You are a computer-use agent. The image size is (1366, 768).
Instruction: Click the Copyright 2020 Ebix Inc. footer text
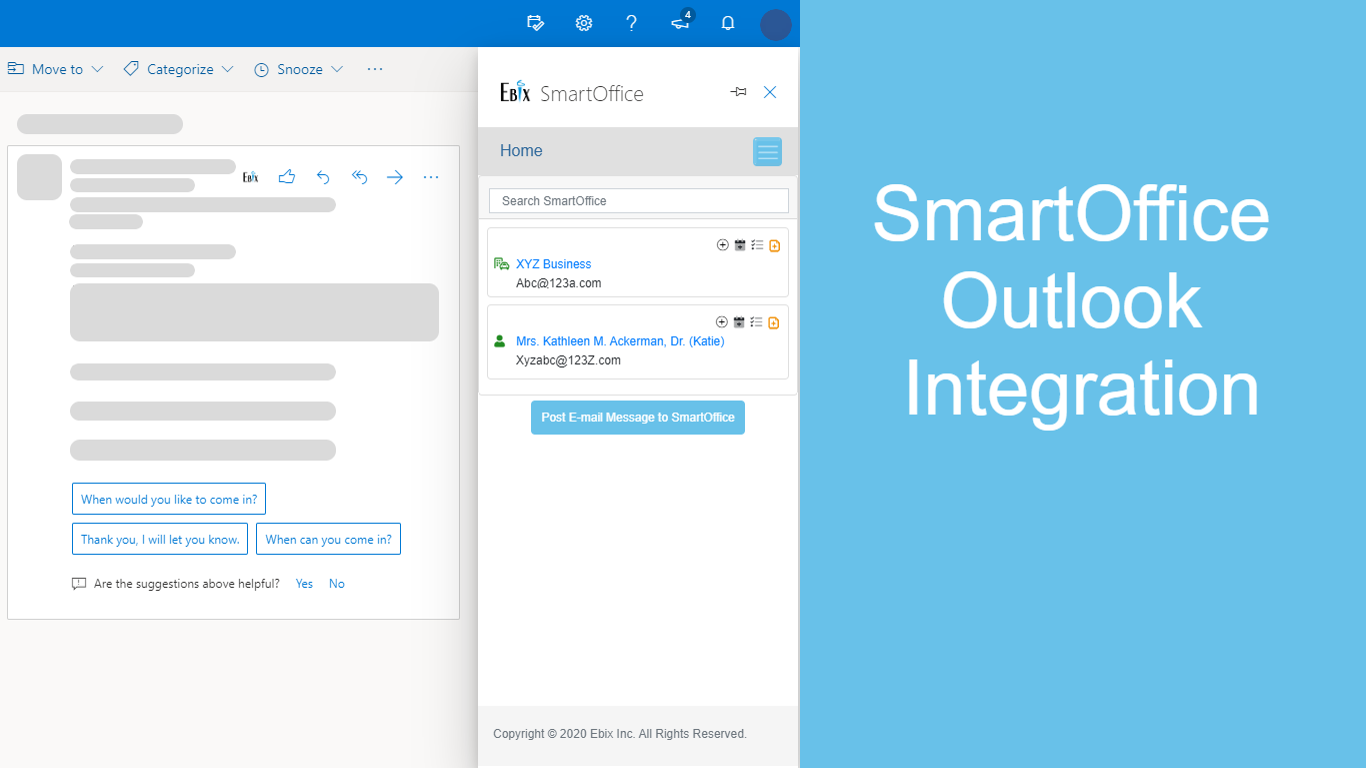point(620,734)
